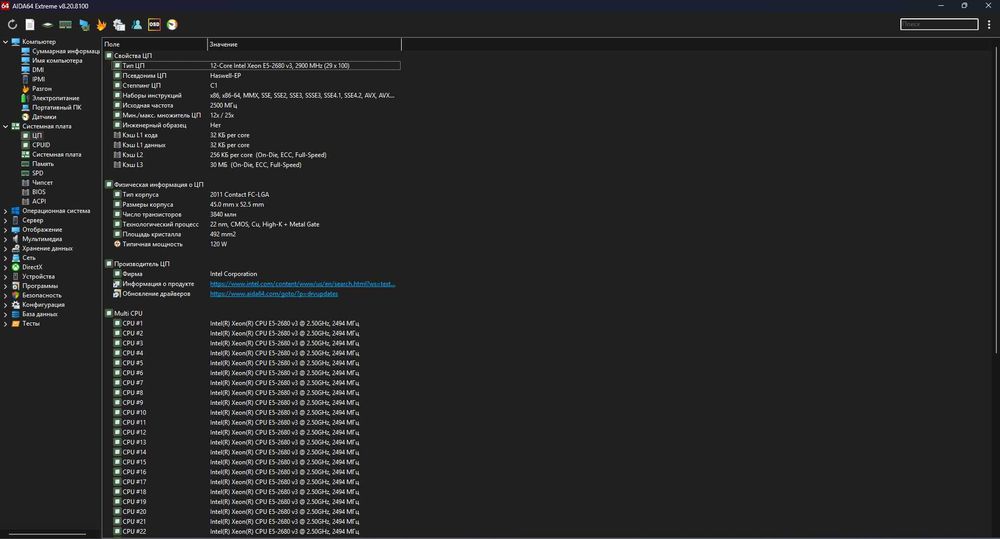Collapse the Компьютер tree node
1000x539 pixels.
(x=6, y=42)
